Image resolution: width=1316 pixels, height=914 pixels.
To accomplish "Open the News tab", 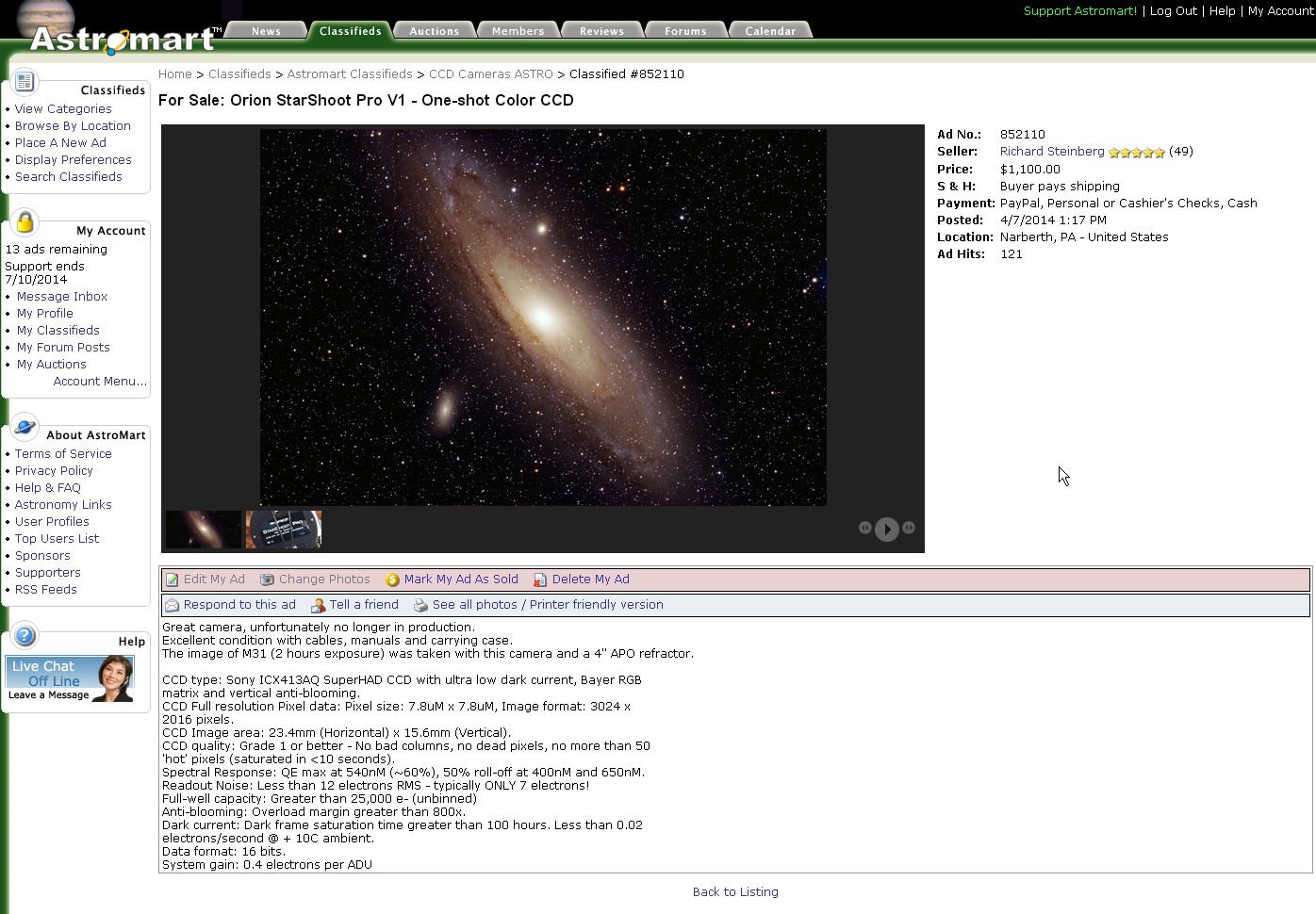I will click(266, 30).
